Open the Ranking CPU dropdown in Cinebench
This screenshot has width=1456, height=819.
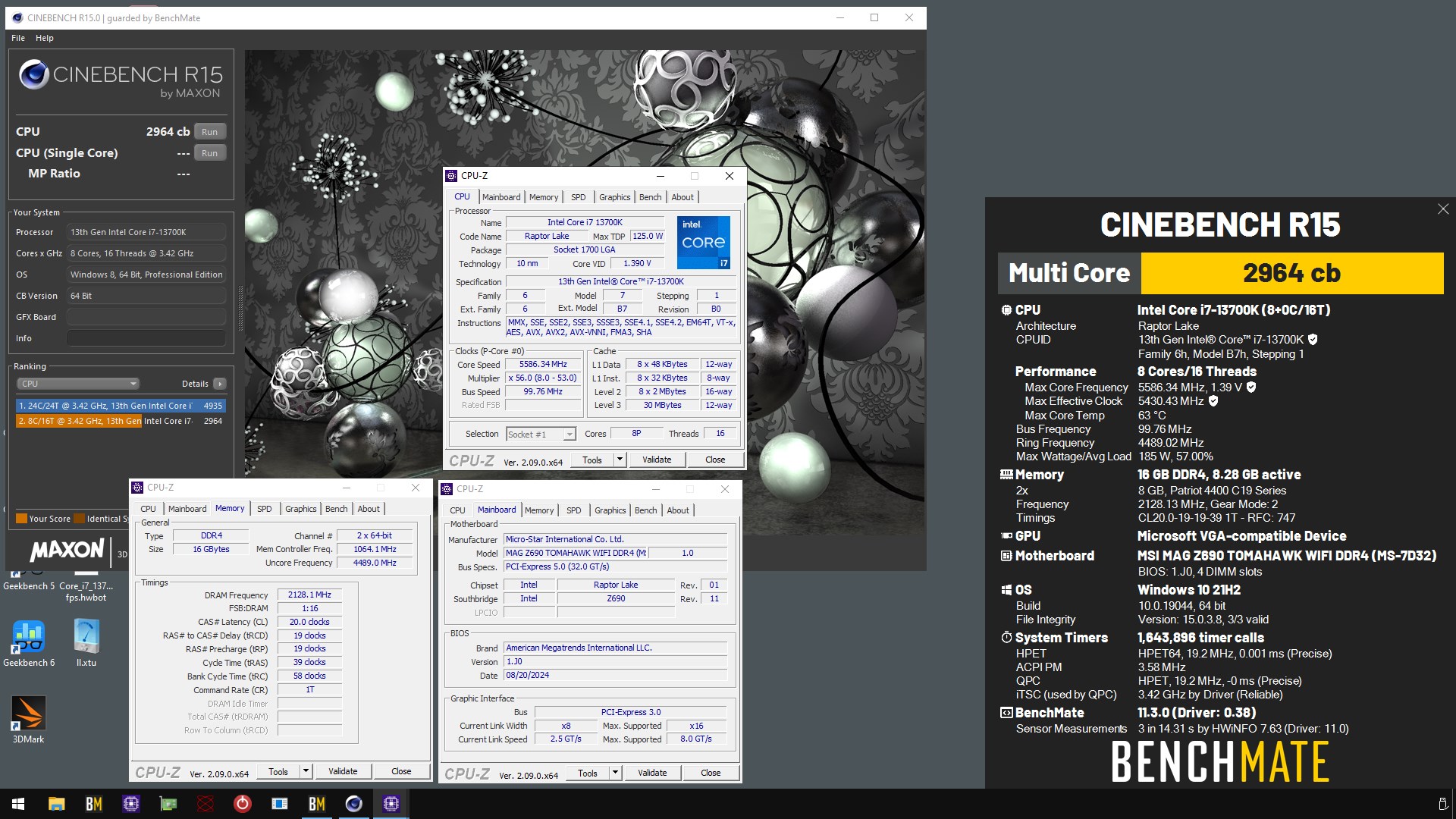point(78,384)
